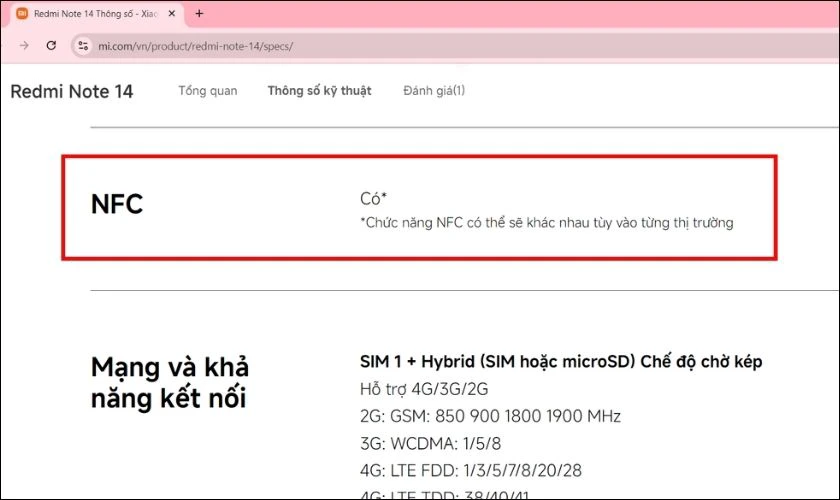Close the Redmi Note 14 browser tab
The height and width of the screenshot is (500, 840).
(x=172, y=13)
